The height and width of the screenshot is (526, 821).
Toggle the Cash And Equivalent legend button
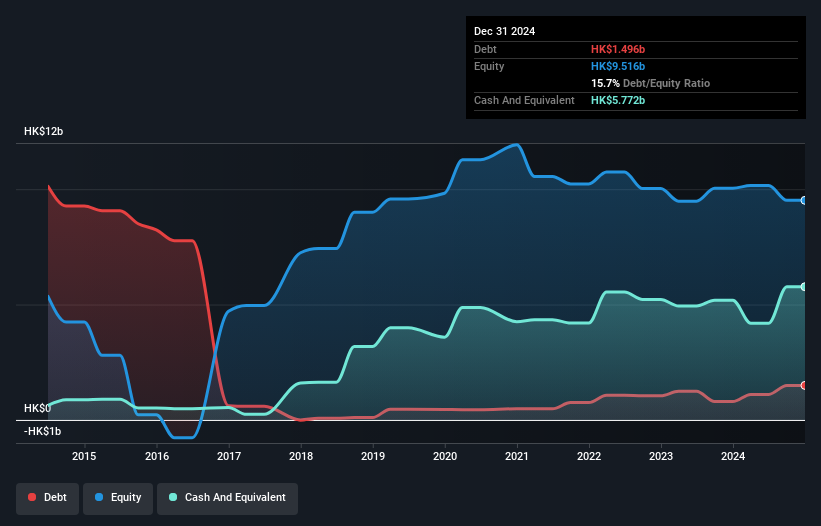pyautogui.click(x=227, y=499)
